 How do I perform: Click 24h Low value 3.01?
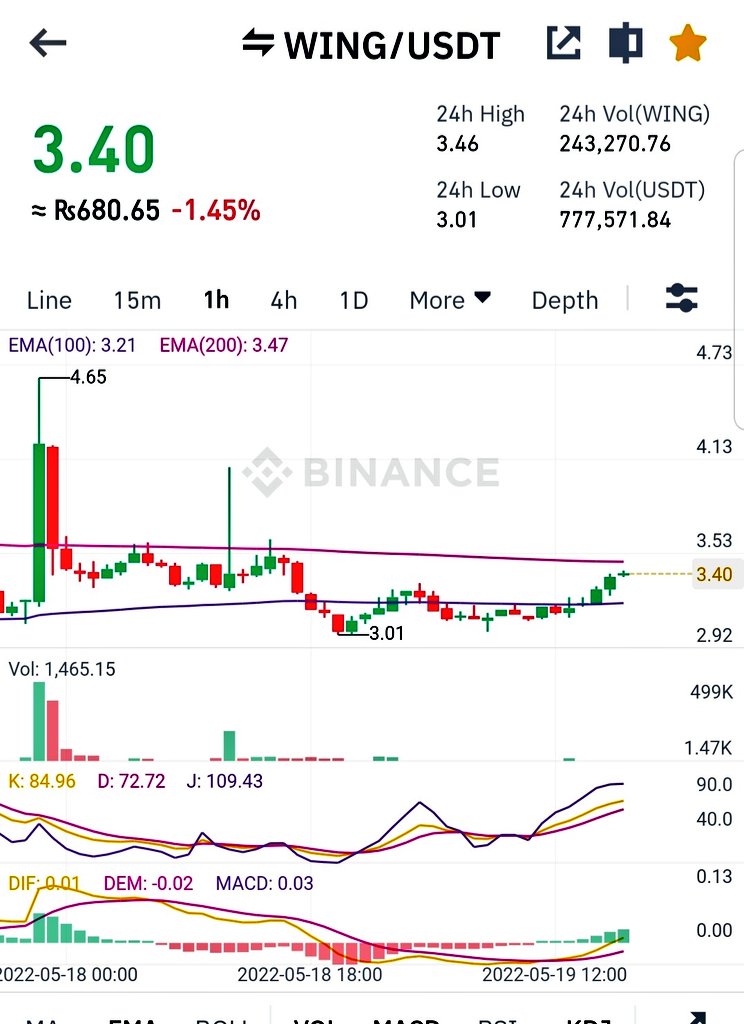456,219
